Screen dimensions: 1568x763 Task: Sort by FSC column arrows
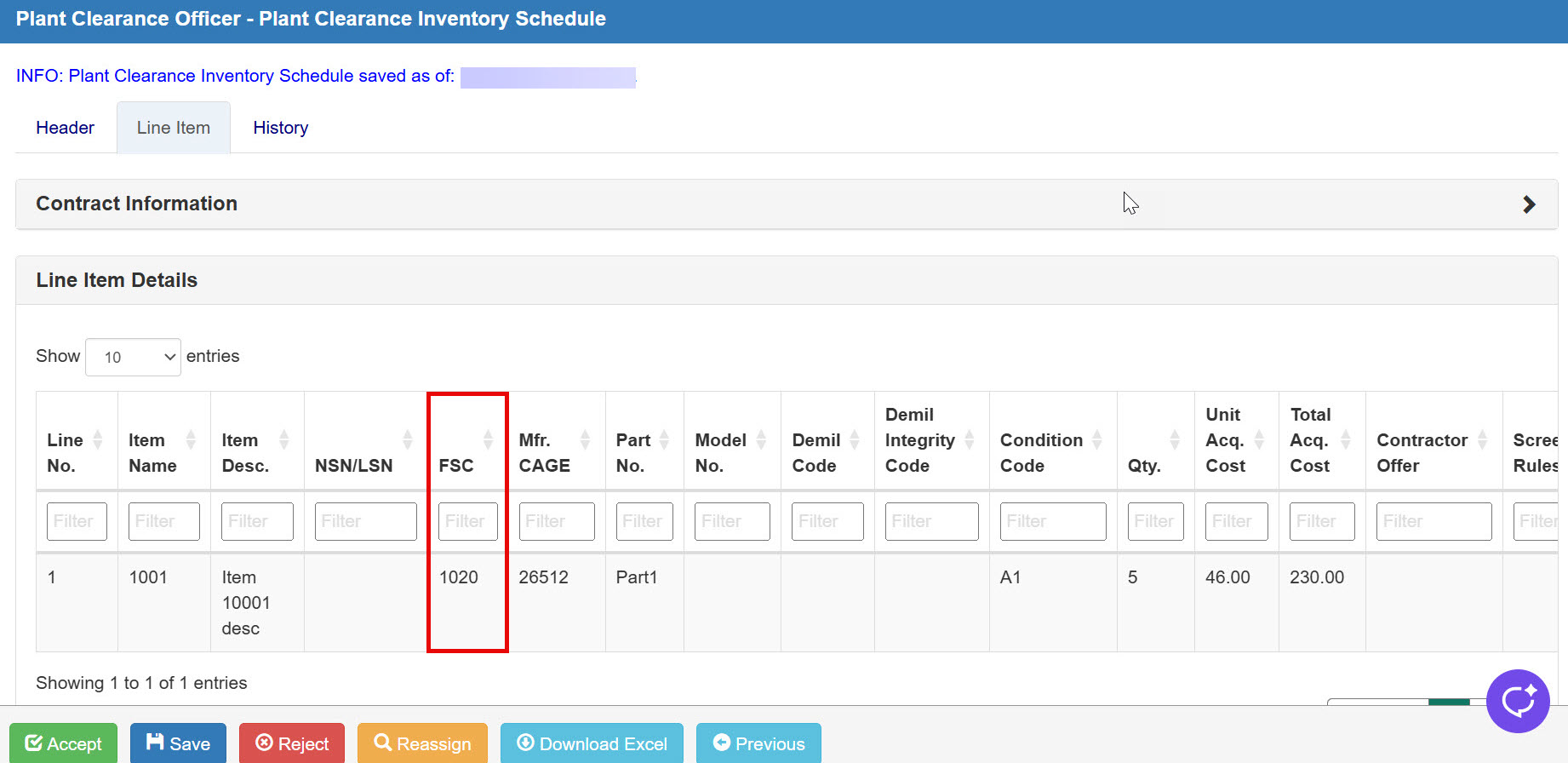(488, 439)
